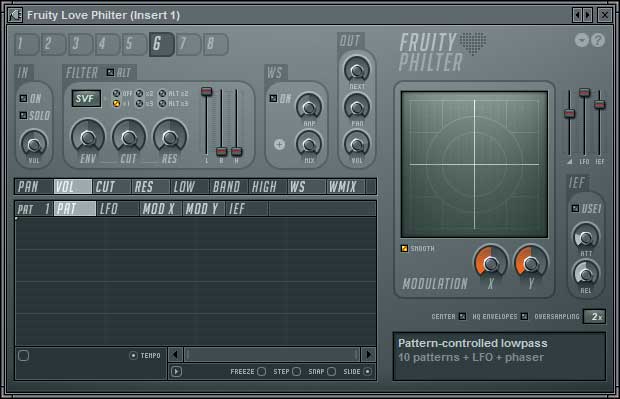Image resolution: width=620 pixels, height=399 pixels.
Task: Open the LFO envelope source tab
Action: 118,209
